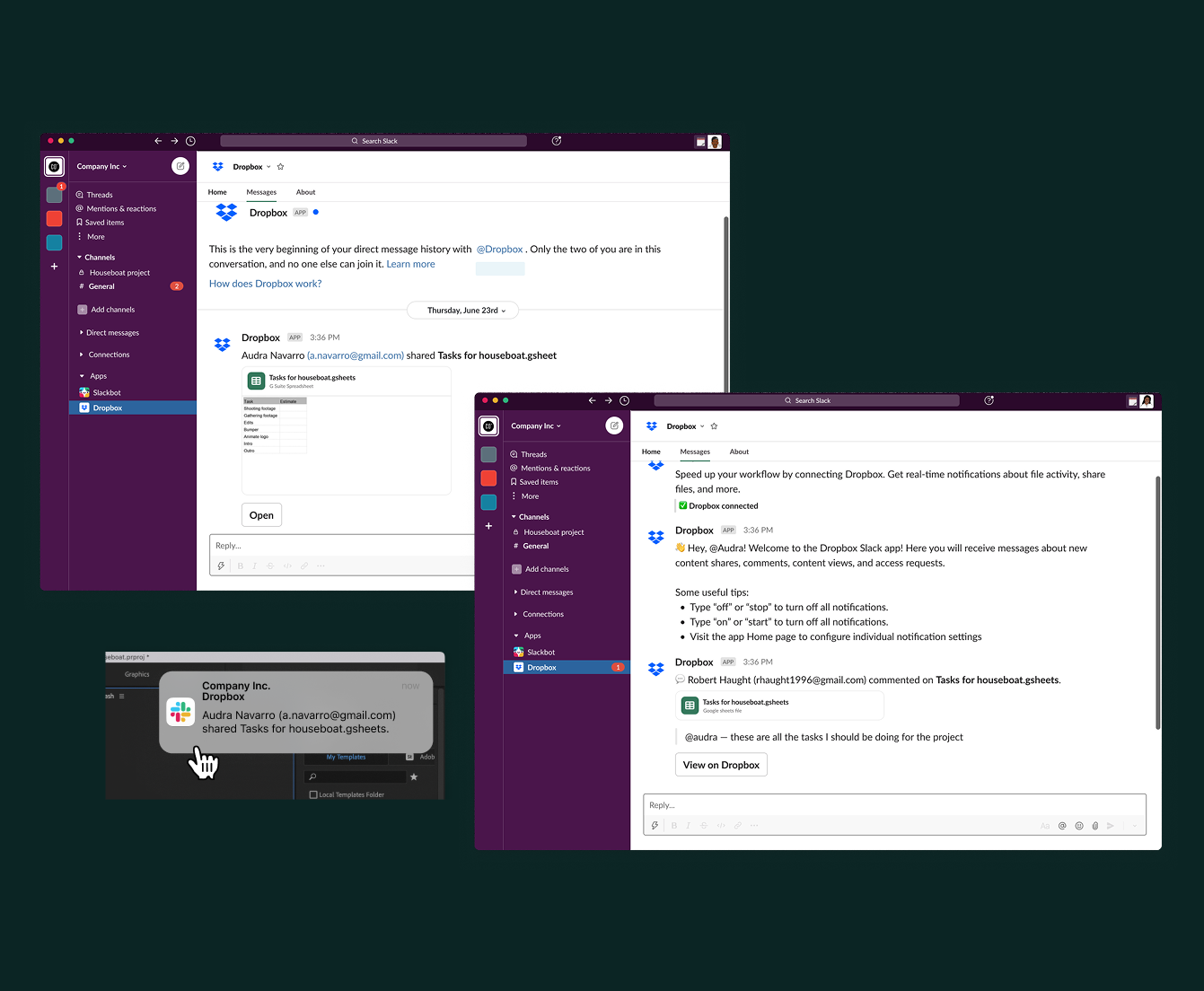Add workspace with plus icon in front window
This screenshot has height=991, width=1204.
tap(488, 526)
